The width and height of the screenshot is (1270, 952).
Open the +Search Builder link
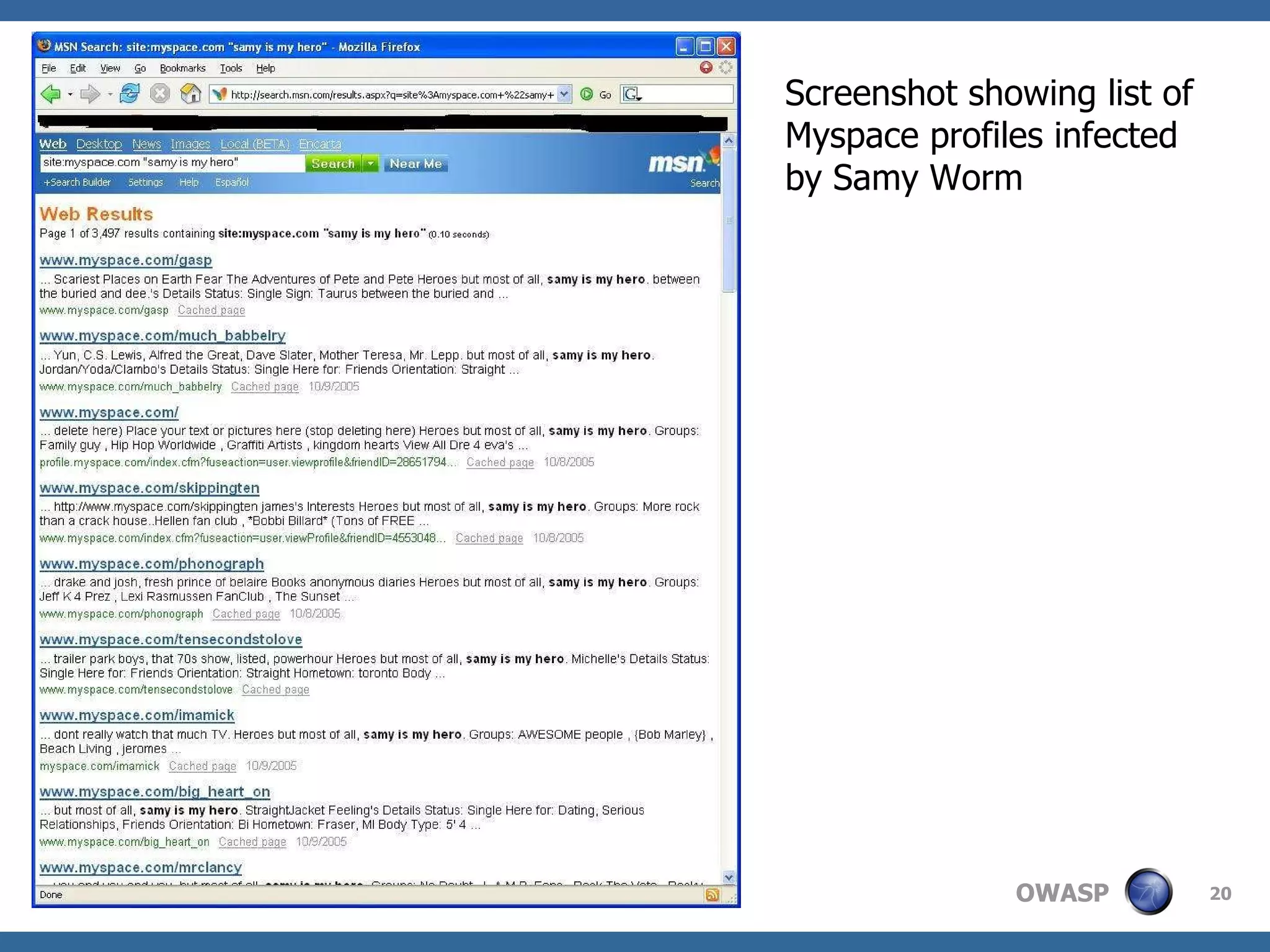point(77,182)
